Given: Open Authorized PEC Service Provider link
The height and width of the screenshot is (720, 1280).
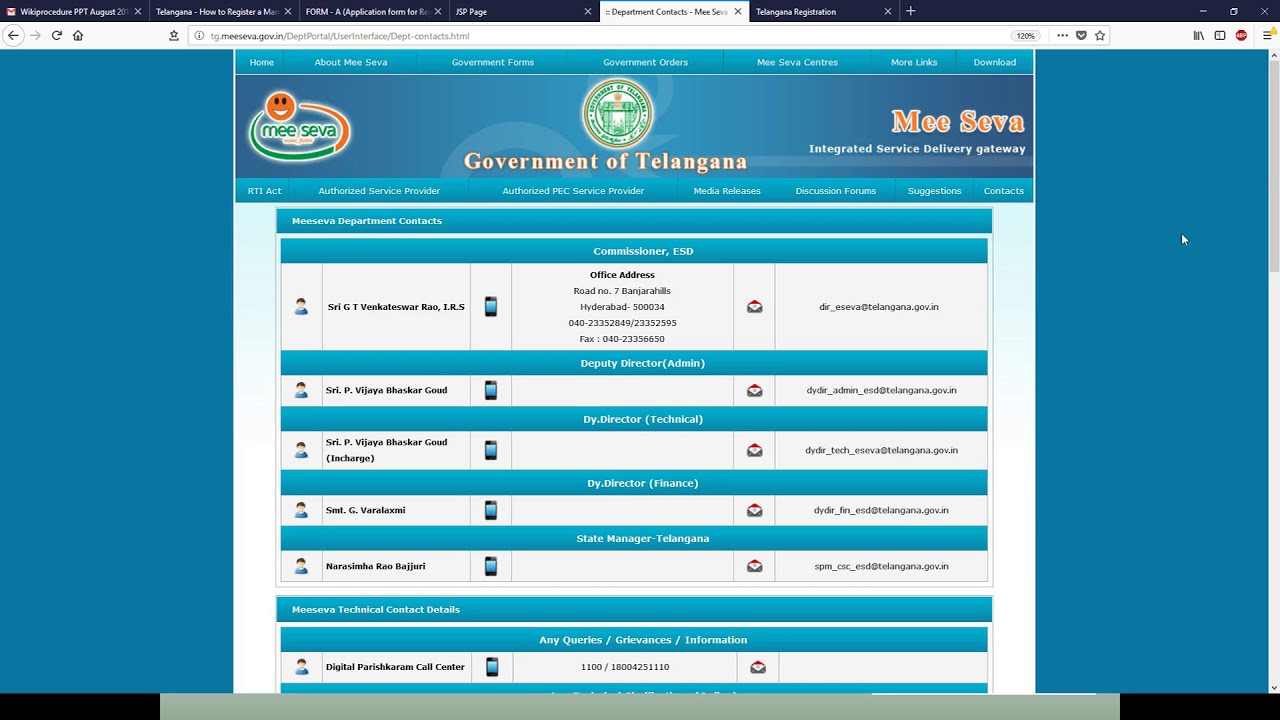Looking at the screenshot, I should [573, 191].
